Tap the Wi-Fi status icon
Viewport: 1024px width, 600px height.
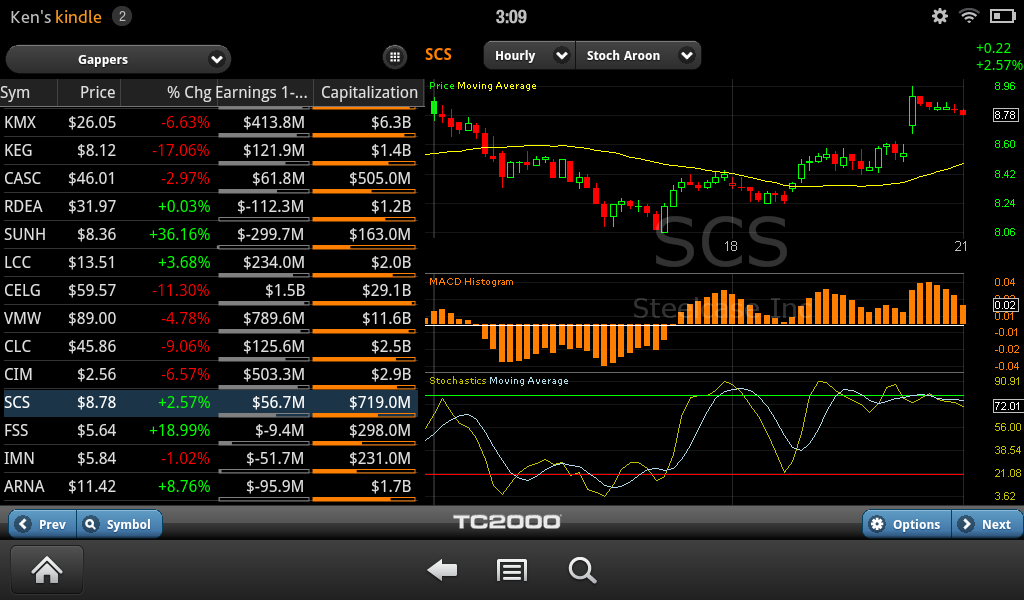coord(968,16)
